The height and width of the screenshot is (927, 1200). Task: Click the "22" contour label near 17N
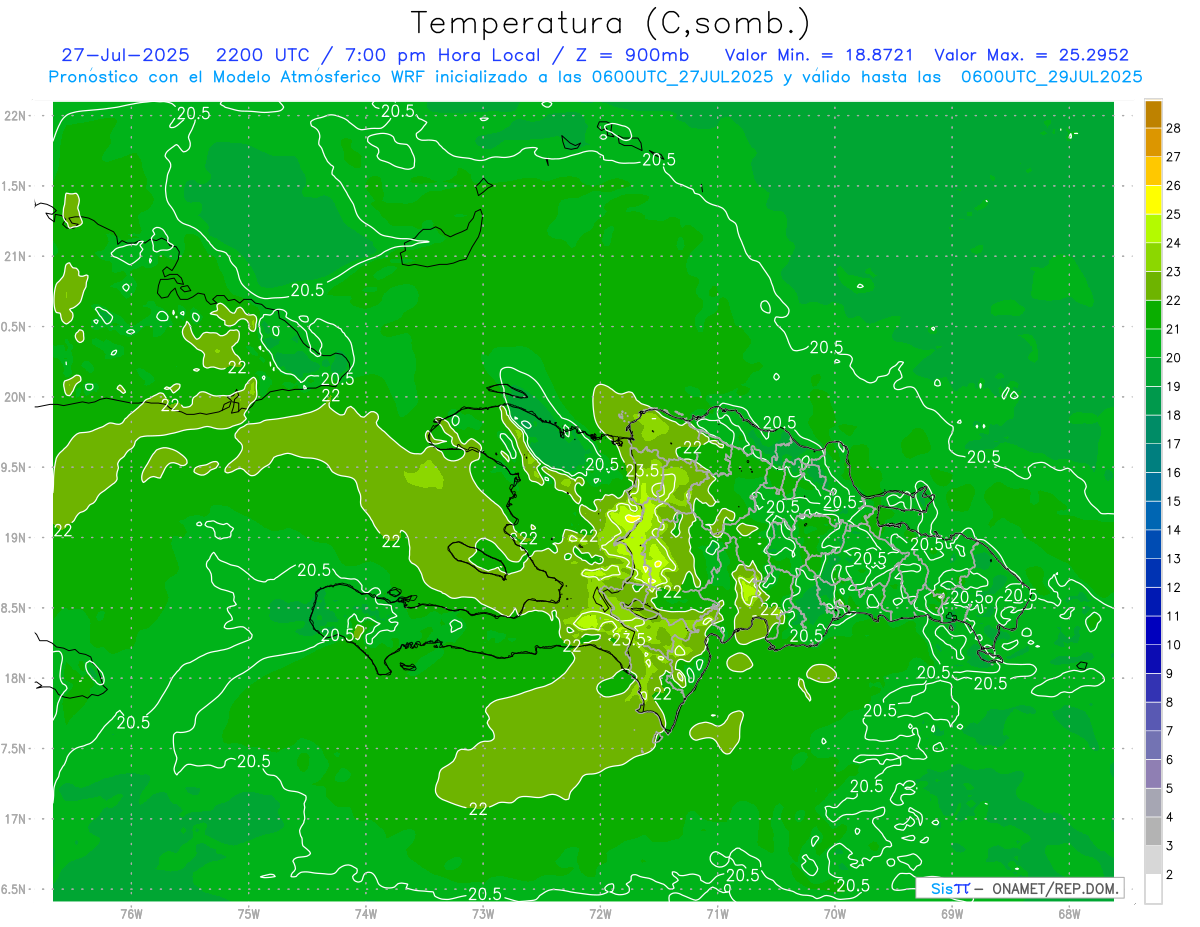pyautogui.click(x=478, y=809)
